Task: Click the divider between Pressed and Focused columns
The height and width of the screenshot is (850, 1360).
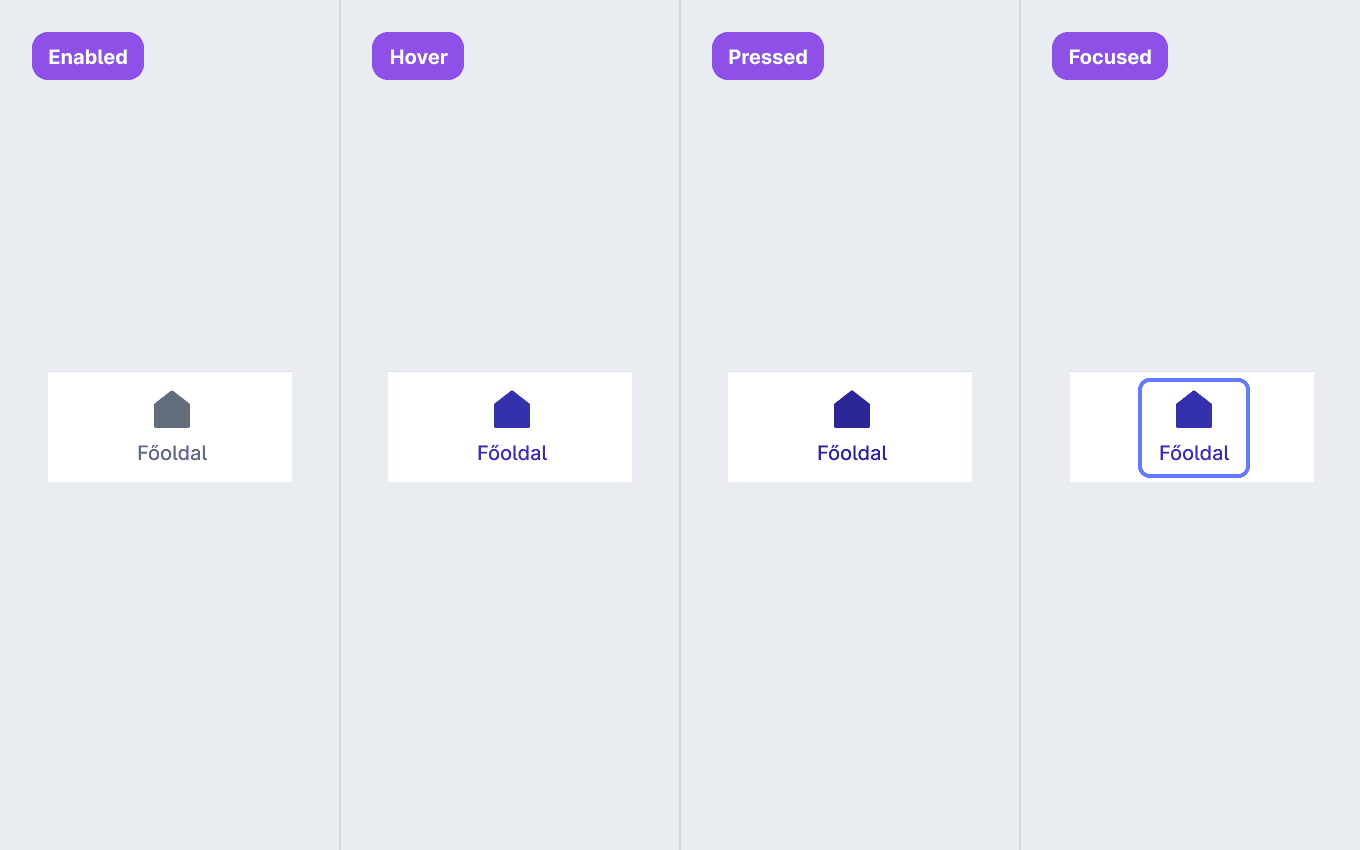Action: click(1020, 425)
